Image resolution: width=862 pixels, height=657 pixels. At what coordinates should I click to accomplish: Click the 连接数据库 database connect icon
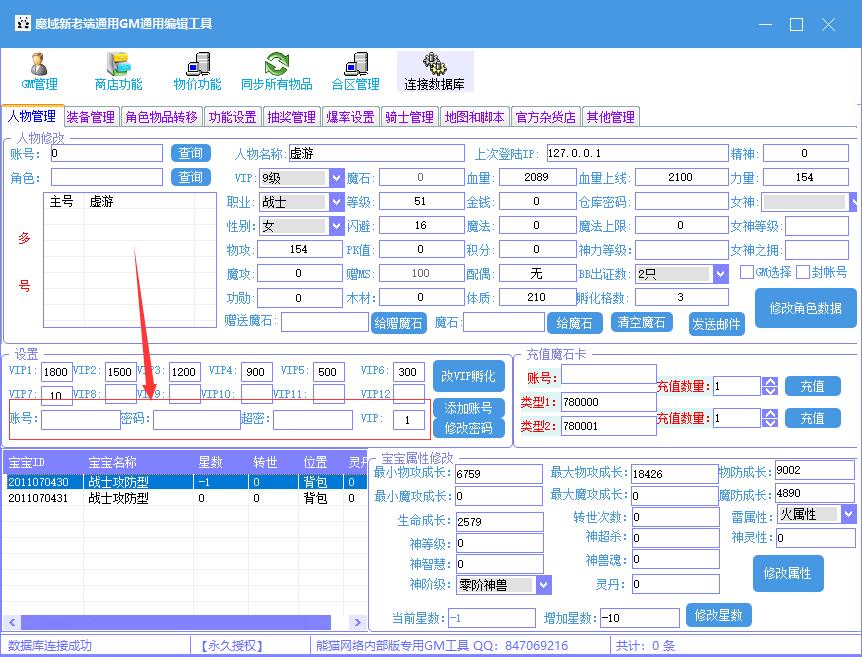434,72
